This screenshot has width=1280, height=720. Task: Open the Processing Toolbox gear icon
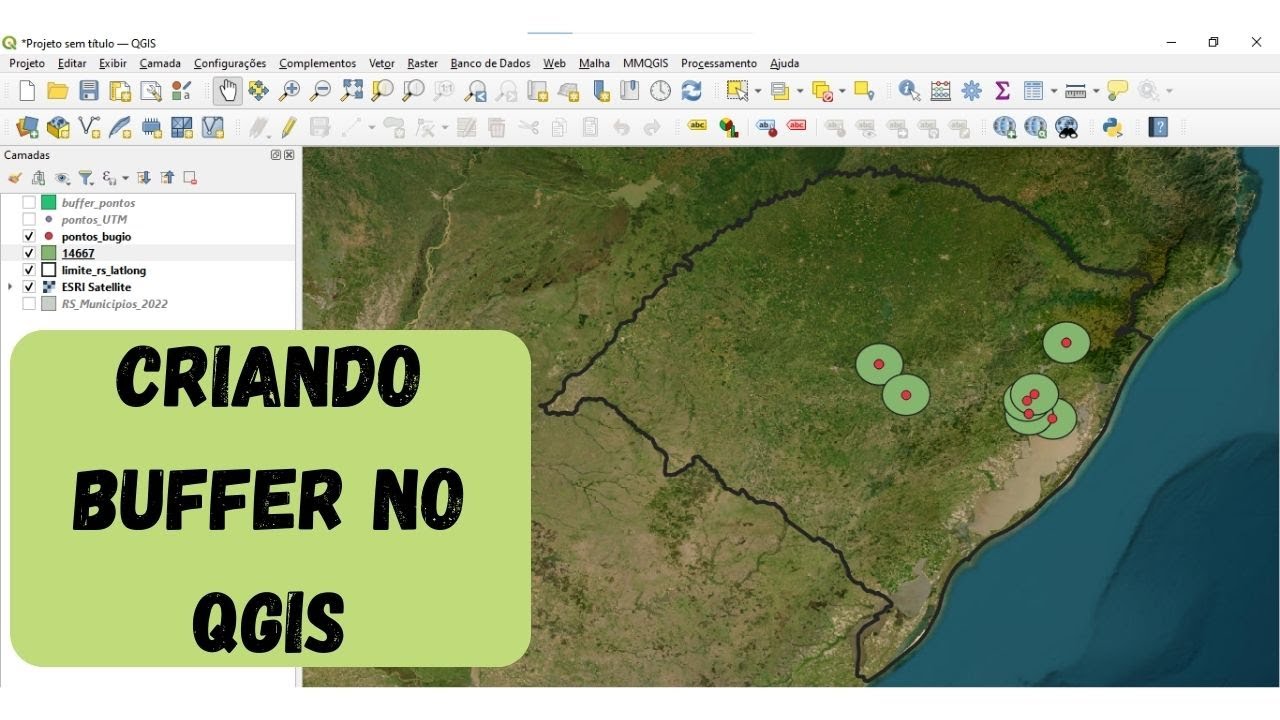point(971,91)
